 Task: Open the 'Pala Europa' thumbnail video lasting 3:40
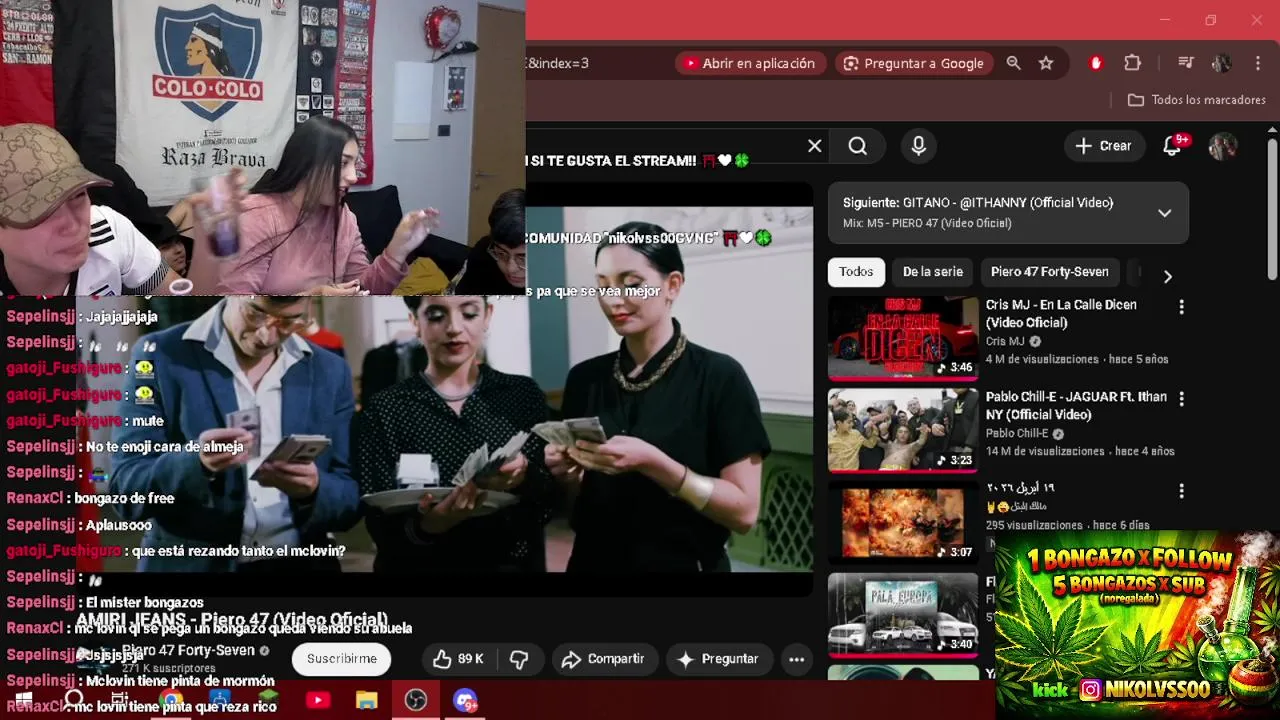click(x=903, y=614)
